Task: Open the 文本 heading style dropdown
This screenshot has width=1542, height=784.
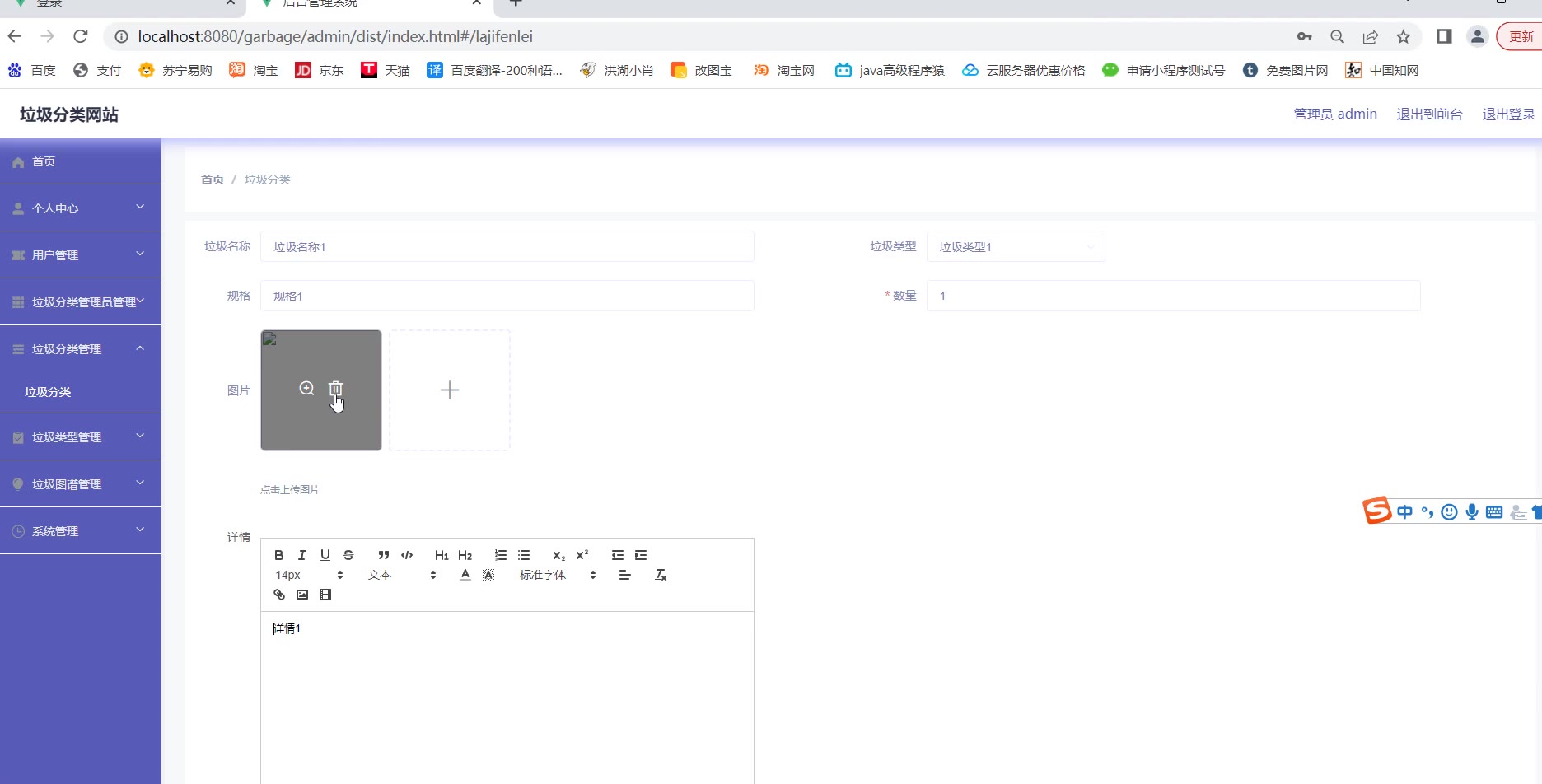Action: pyautogui.click(x=402, y=575)
